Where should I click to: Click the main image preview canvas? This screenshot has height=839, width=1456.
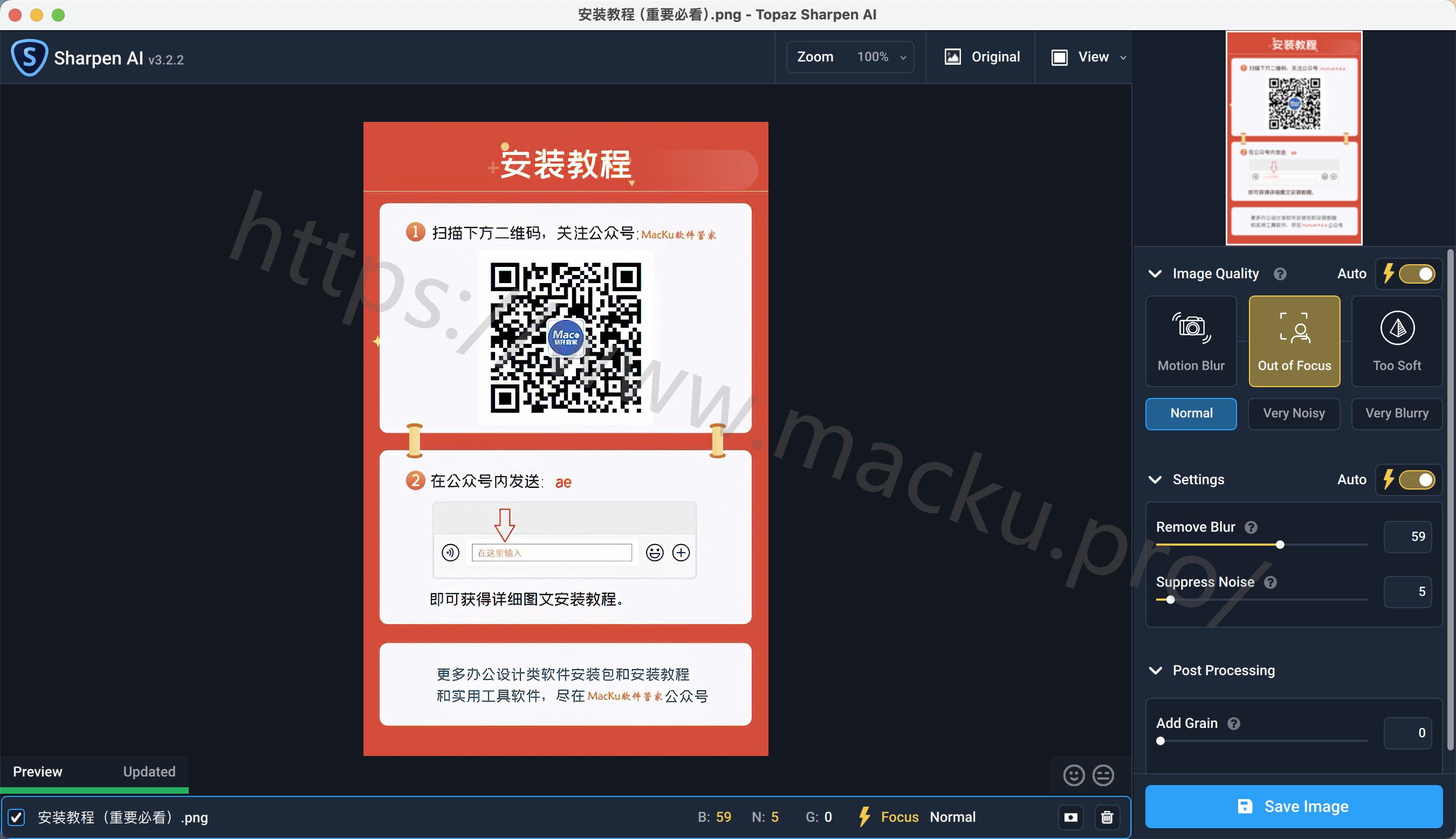565,438
